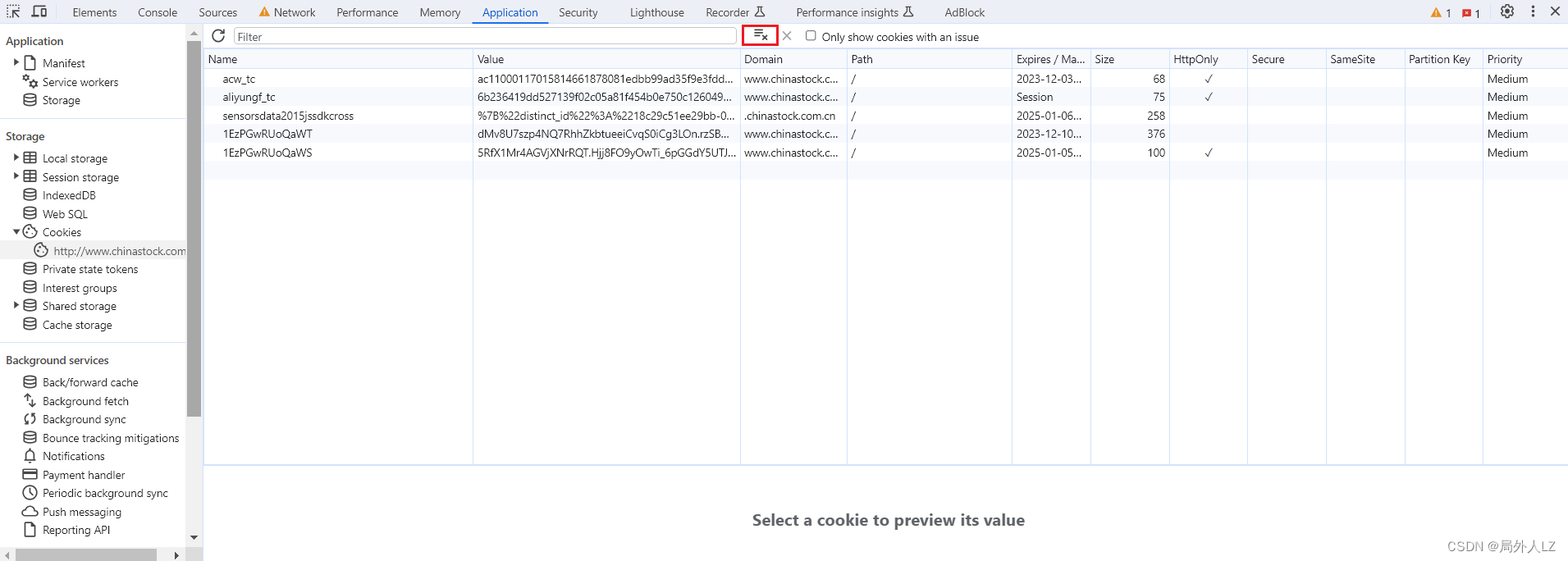Image resolution: width=1568 pixels, height=561 pixels.
Task: Sort by Expires column header
Action: (1051, 59)
